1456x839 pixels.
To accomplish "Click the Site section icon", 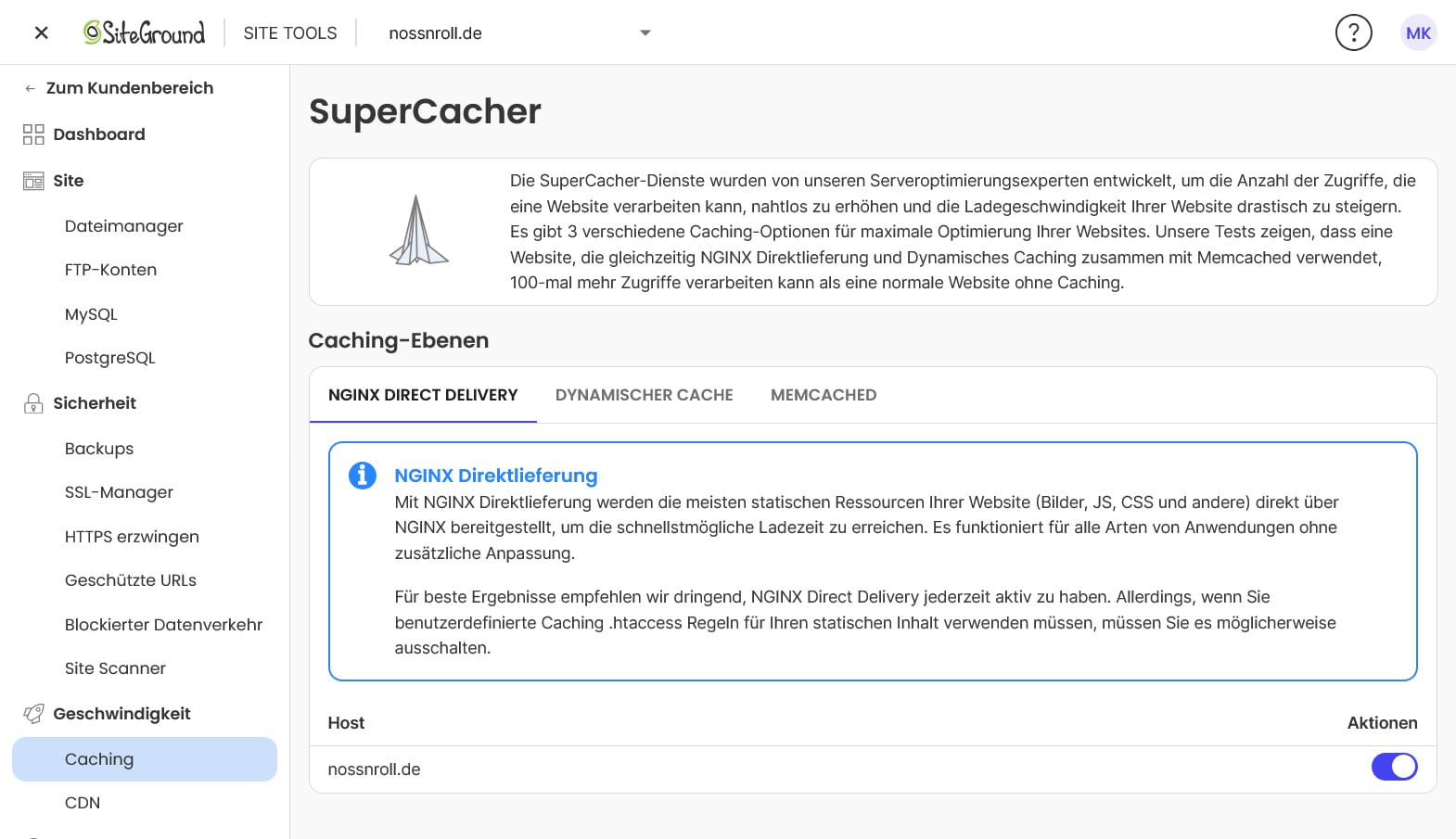I will tap(33, 181).
